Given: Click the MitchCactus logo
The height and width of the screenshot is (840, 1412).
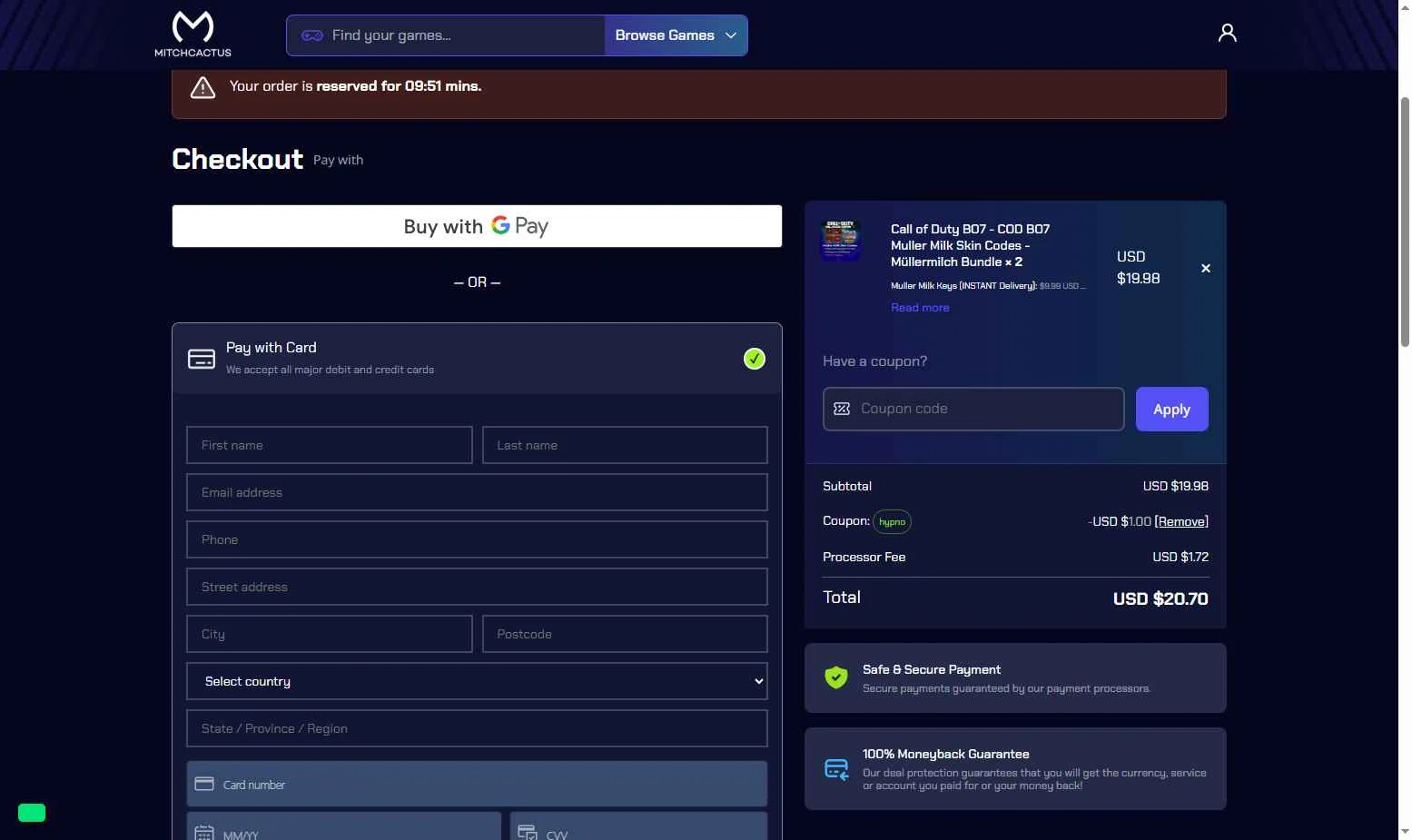Looking at the screenshot, I should [x=193, y=35].
